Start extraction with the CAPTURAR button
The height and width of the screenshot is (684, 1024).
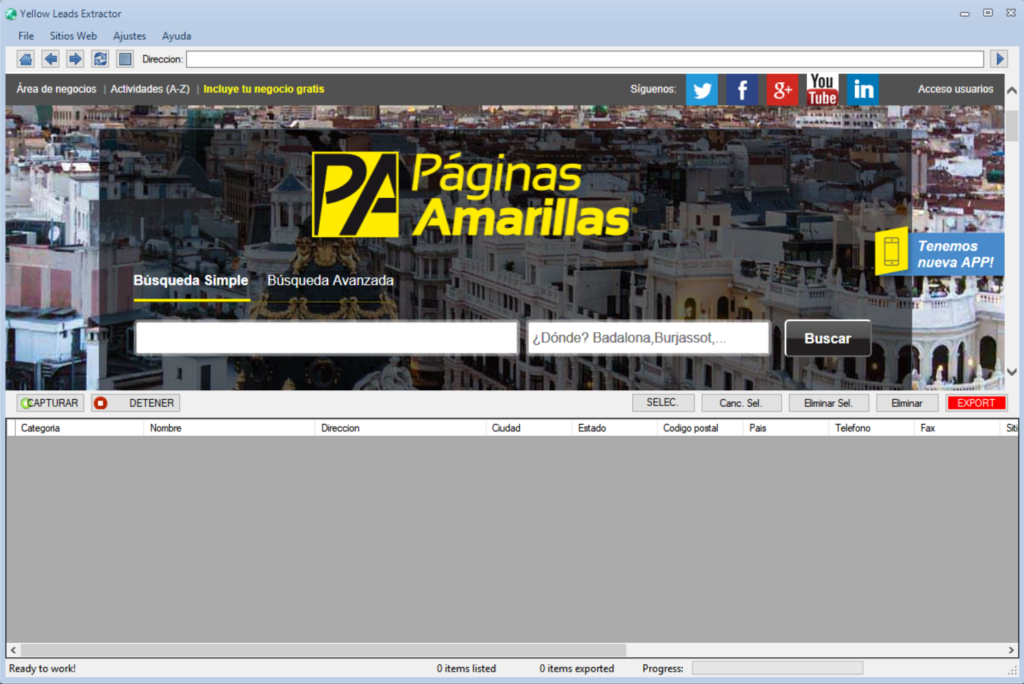[x=50, y=403]
